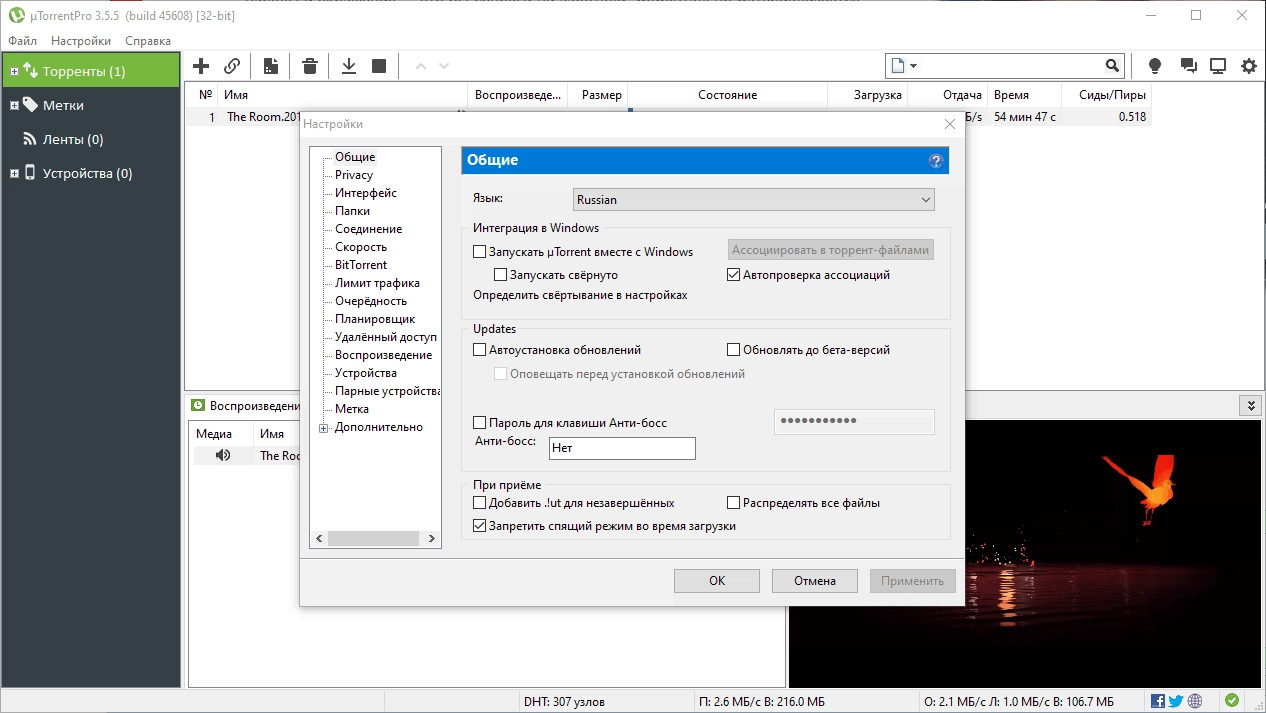Select Лимит трафика in settings tree

377,283
